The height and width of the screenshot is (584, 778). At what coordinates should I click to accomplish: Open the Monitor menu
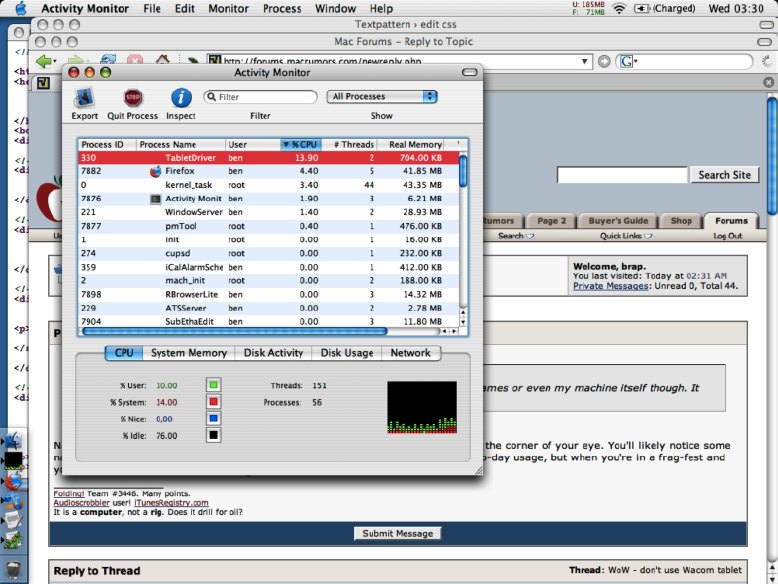pyautogui.click(x=228, y=8)
